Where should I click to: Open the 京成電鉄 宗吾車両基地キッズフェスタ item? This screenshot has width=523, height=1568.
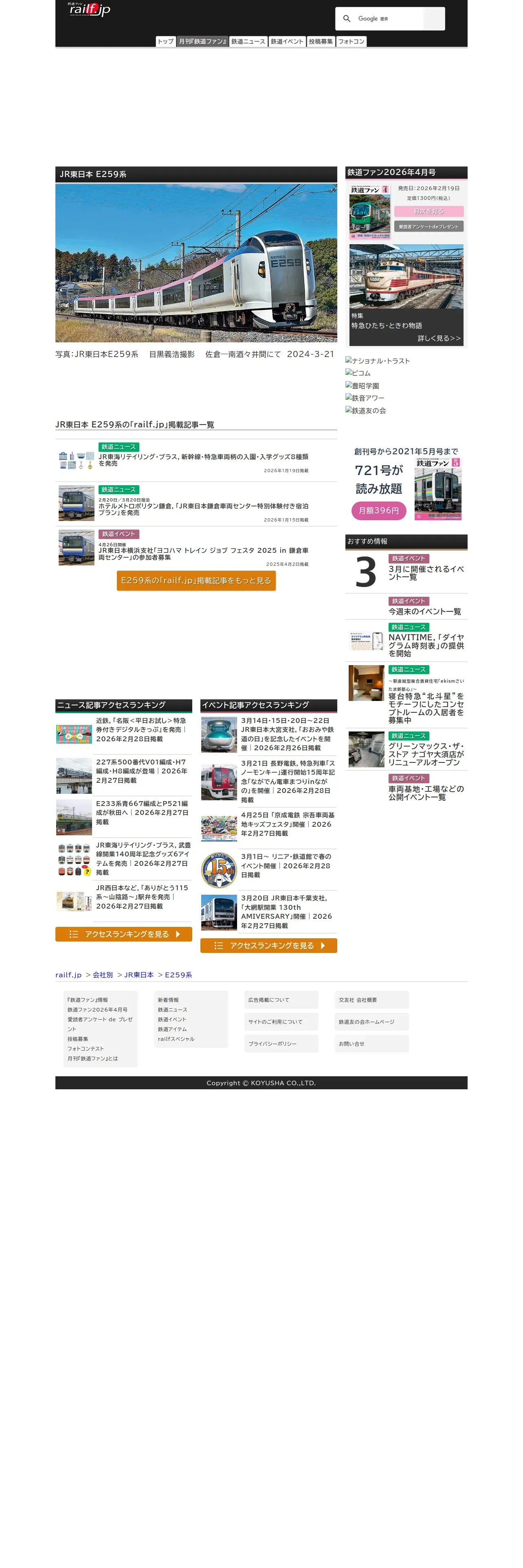tap(288, 824)
